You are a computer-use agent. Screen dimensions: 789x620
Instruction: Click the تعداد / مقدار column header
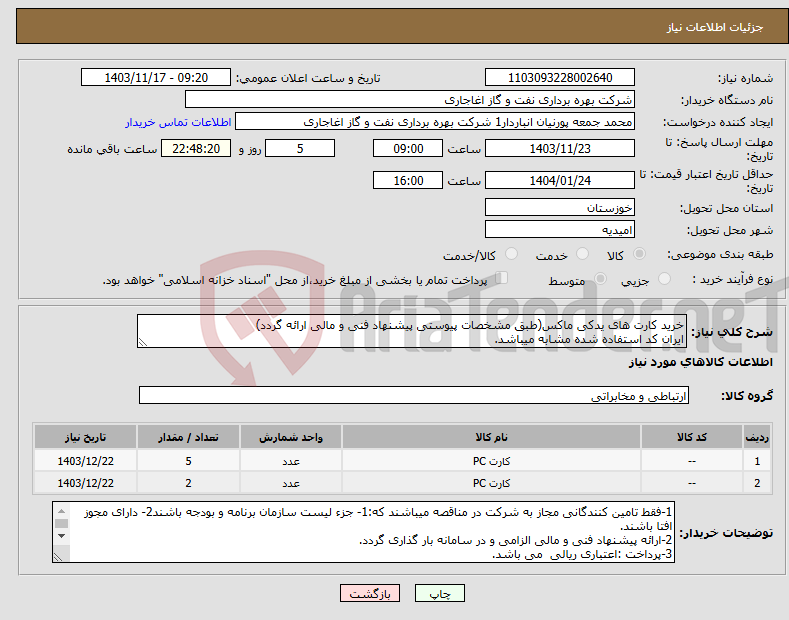point(188,437)
